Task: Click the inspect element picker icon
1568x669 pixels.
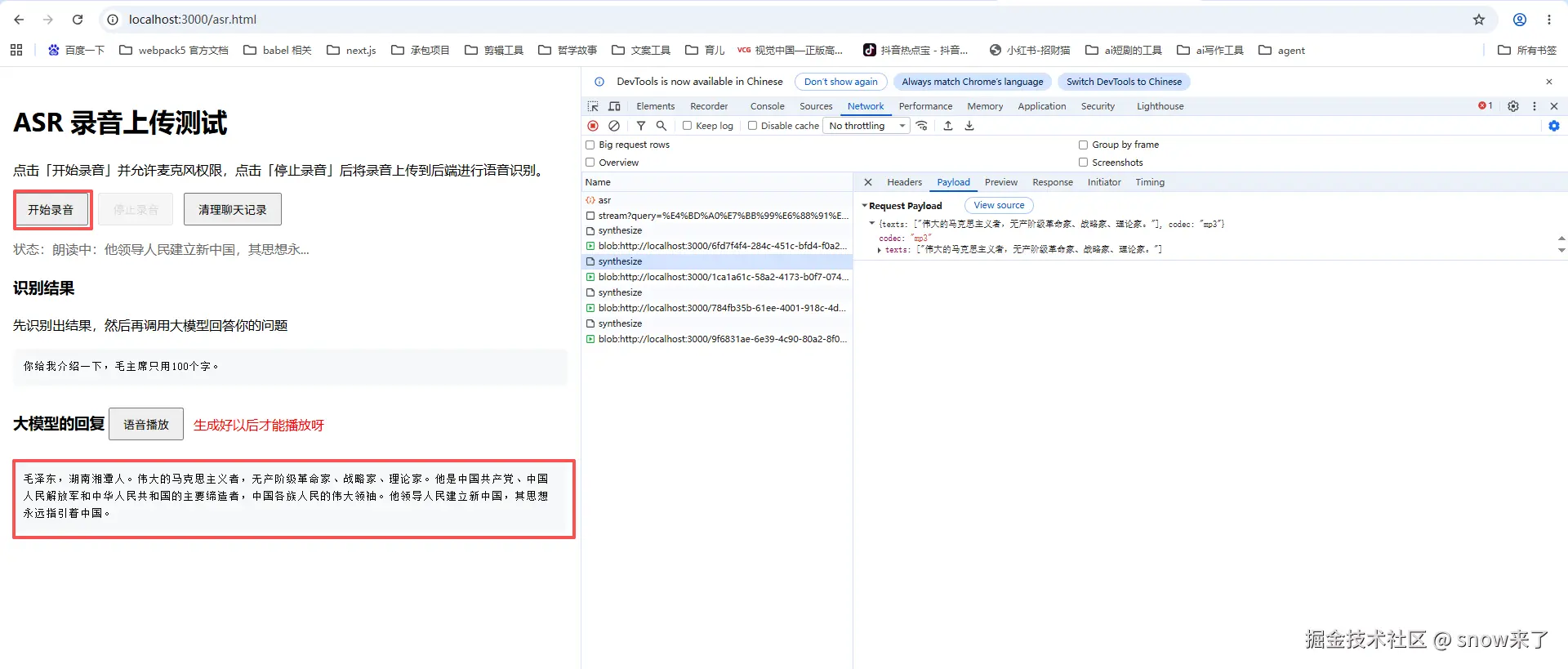Action: [593, 106]
